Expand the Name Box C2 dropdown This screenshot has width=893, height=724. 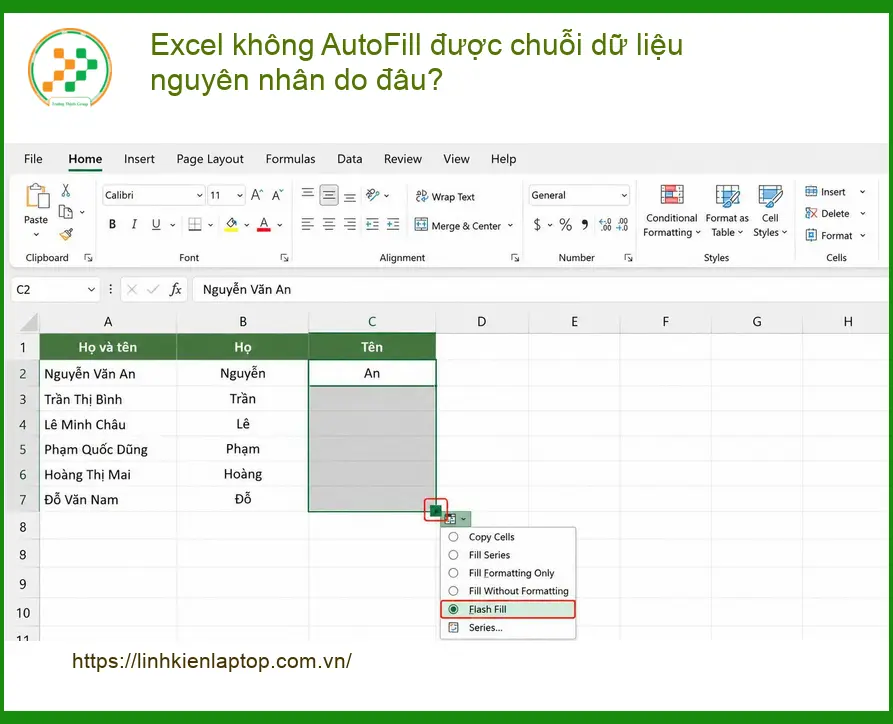(91, 289)
